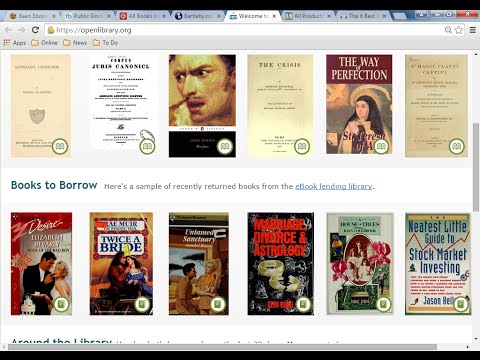Image resolution: width=480 pixels, height=360 pixels.
Task: Open The Crisis book cover
Action: coord(280,106)
